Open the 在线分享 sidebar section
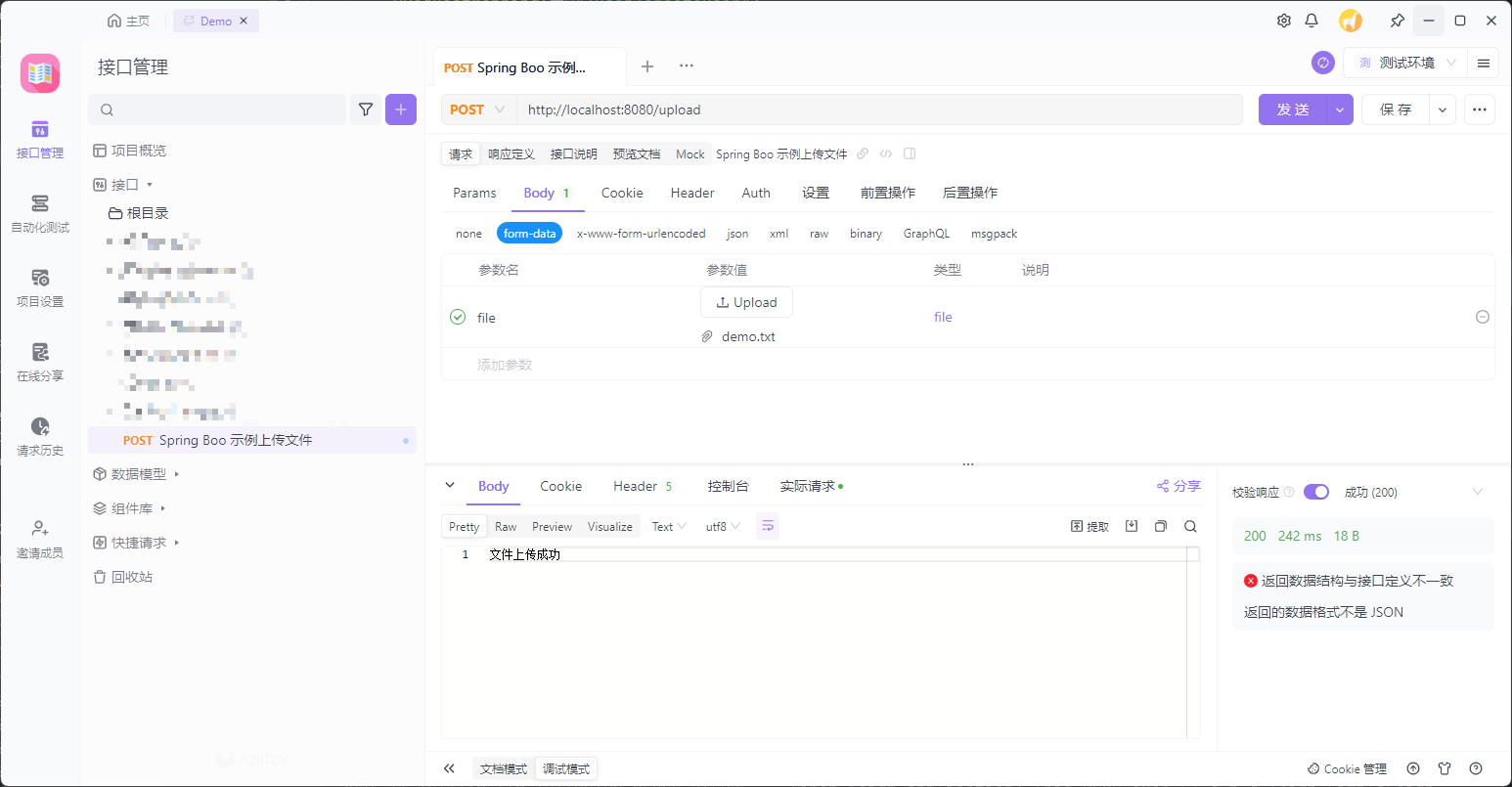The image size is (1512, 787). click(x=40, y=363)
